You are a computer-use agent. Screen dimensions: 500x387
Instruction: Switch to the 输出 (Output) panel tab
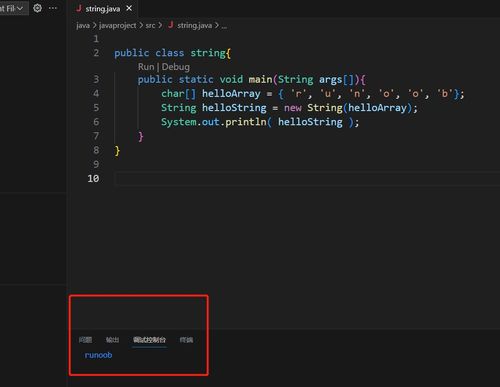coord(112,340)
